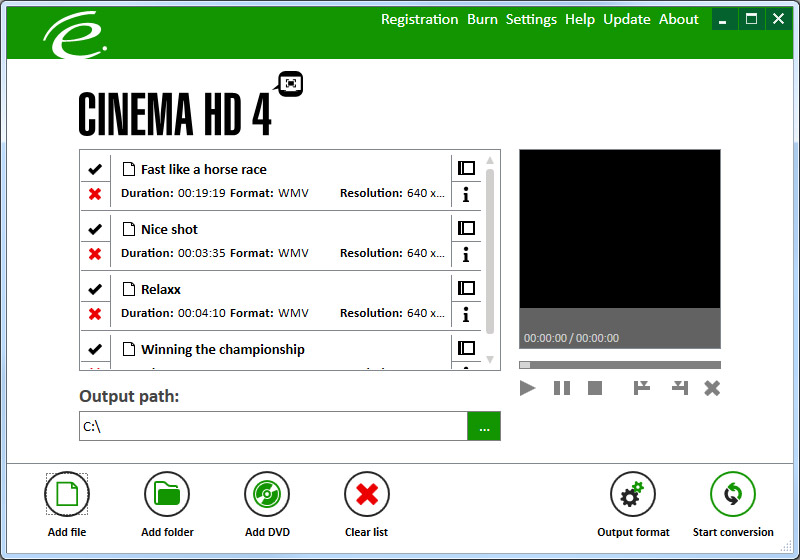Open the About menu item
Viewport: 800px width, 560px height.
[679, 19]
